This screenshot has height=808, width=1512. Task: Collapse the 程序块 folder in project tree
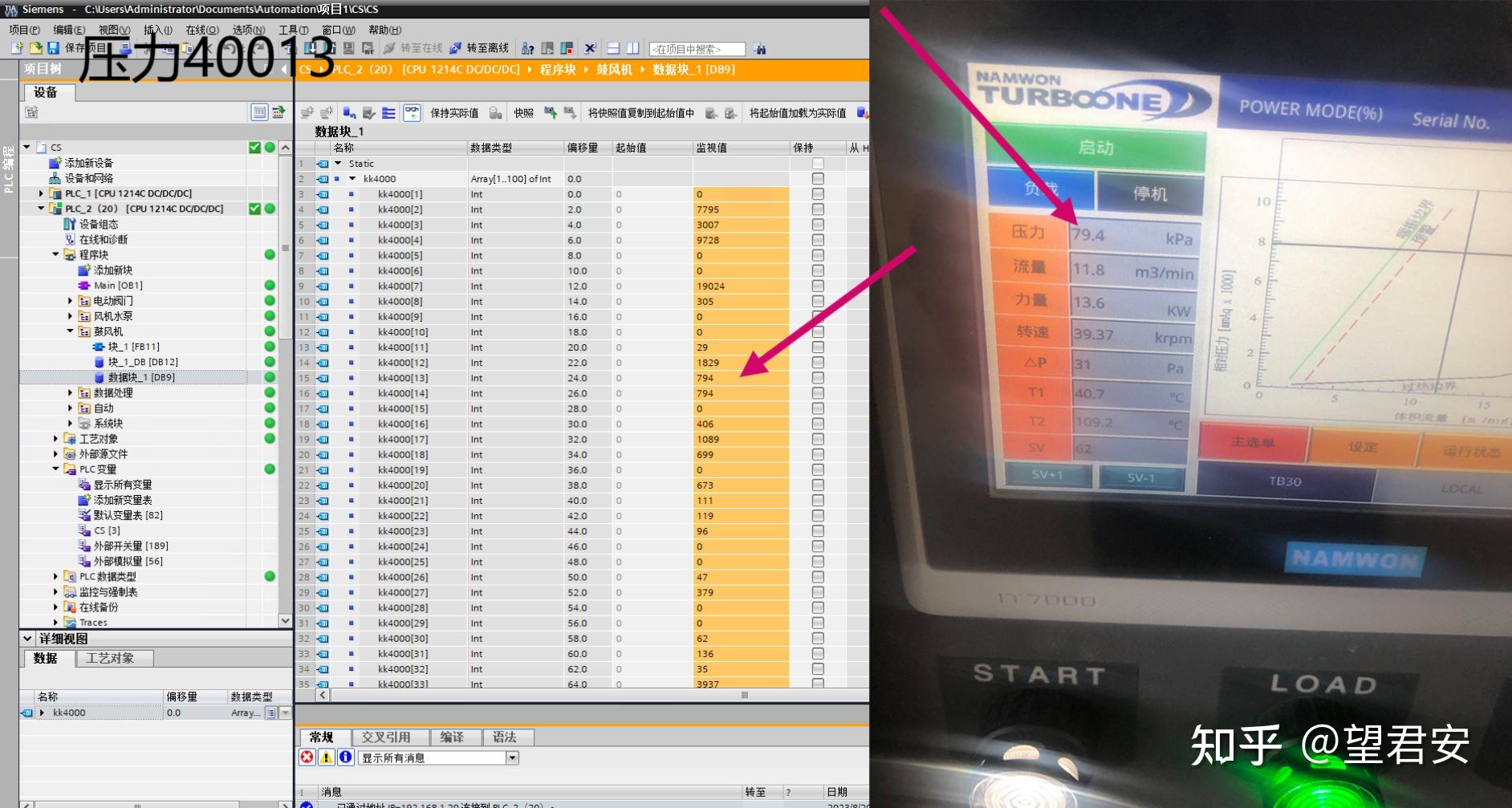point(55,254)
